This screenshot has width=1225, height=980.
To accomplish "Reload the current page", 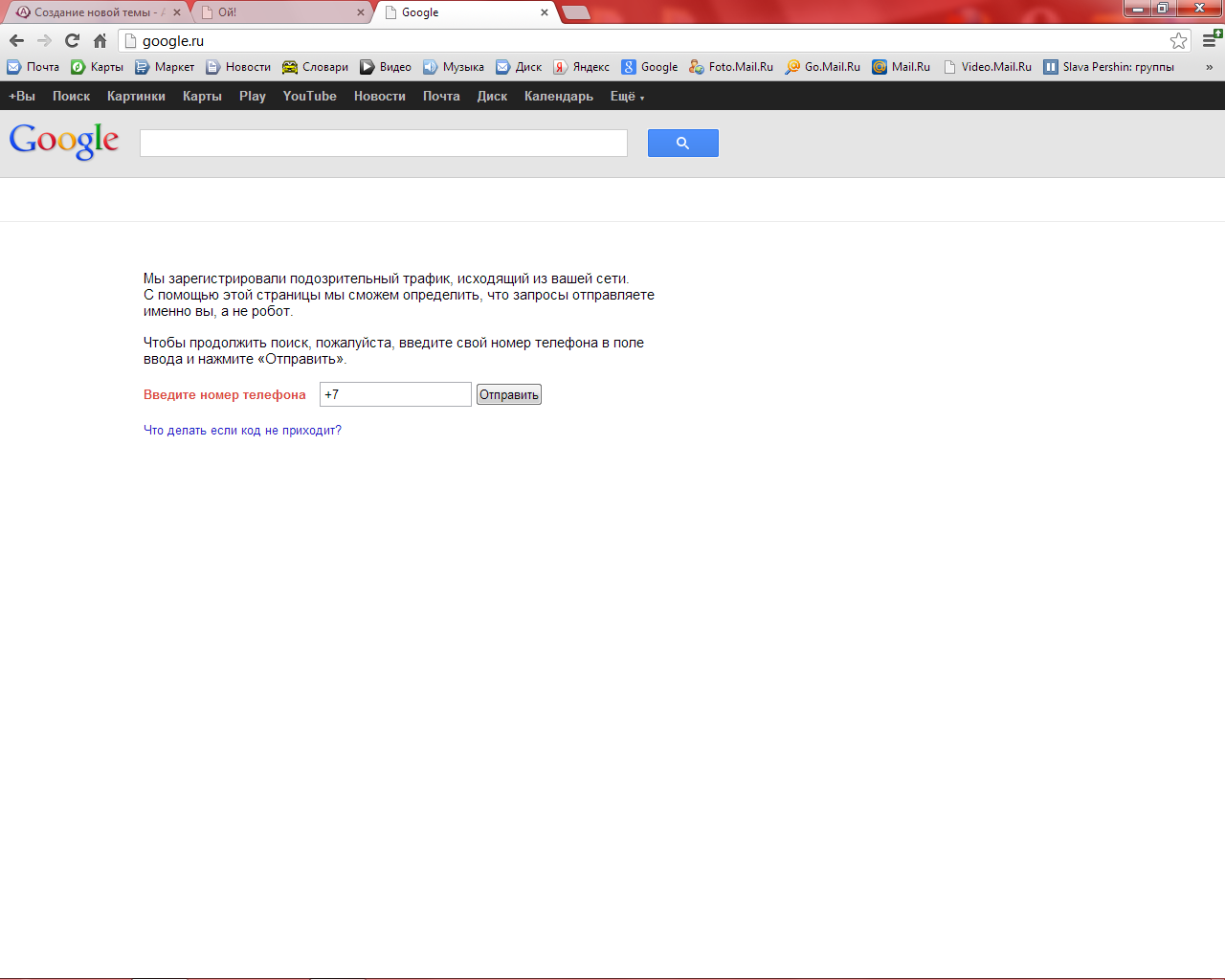I will [72, 40].
